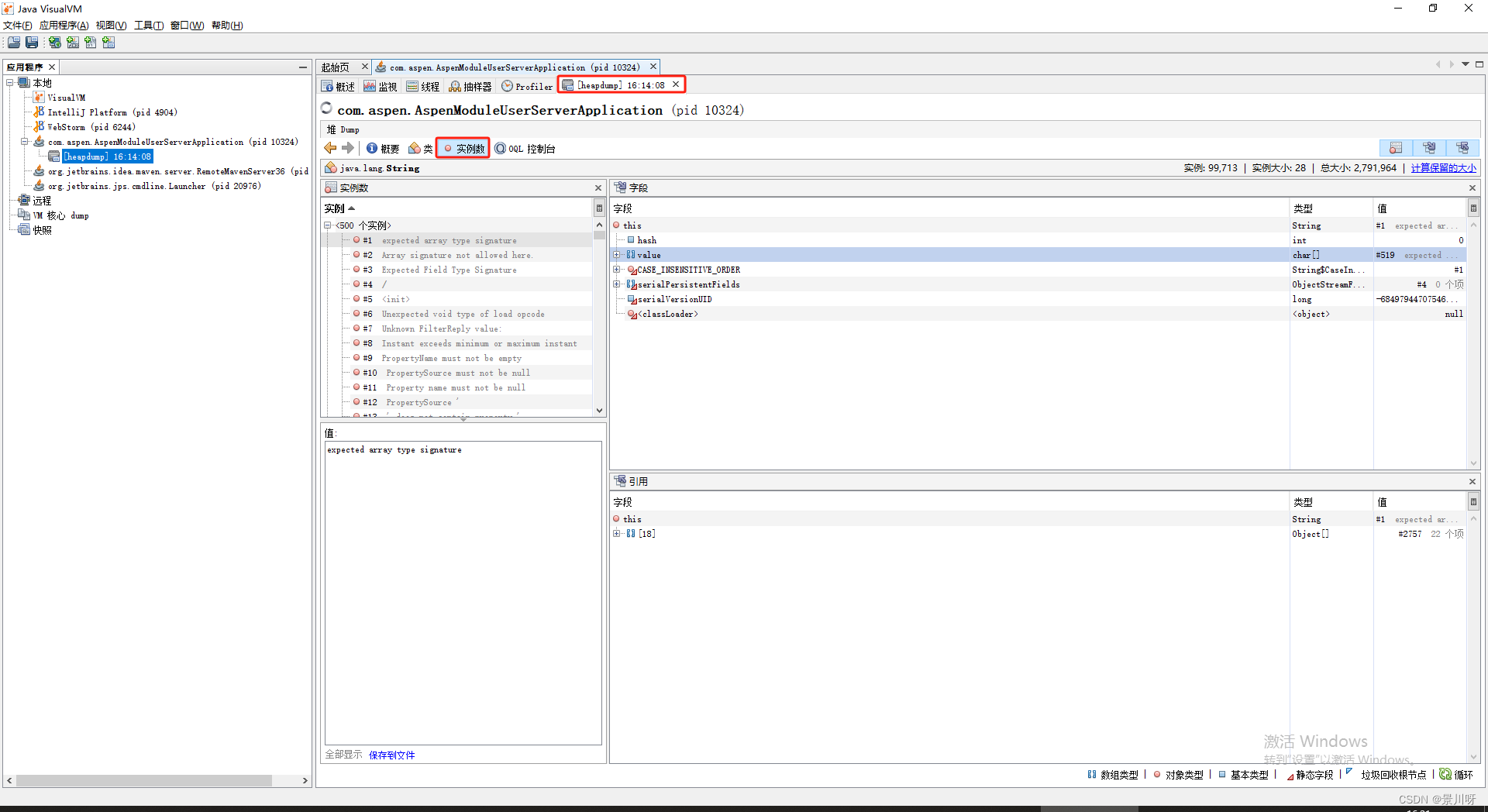This screenshot has width=1488, height=812.
Task: Switch to the 线程 threads tab
Action: 423,86
